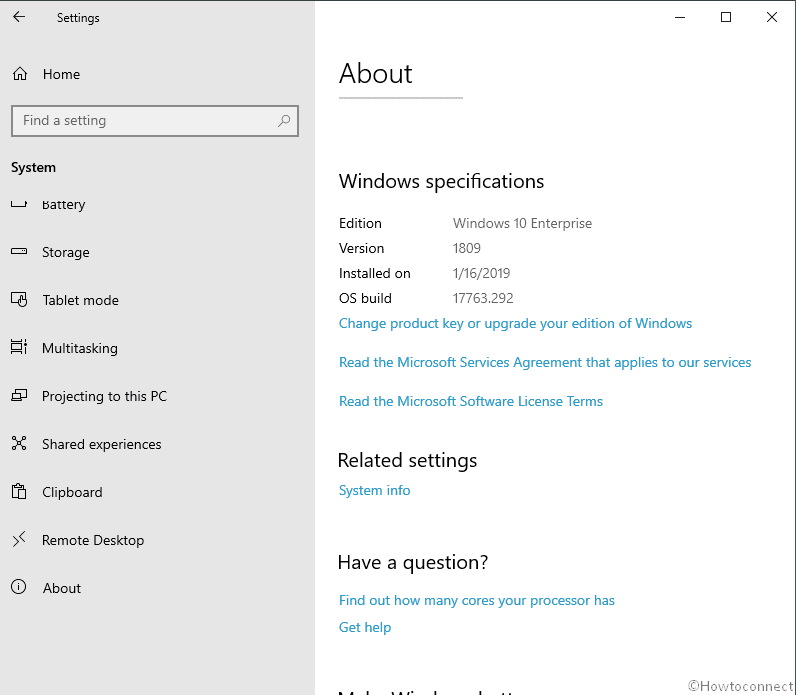
Task: Click the About info icon
Action: point(19,587)
